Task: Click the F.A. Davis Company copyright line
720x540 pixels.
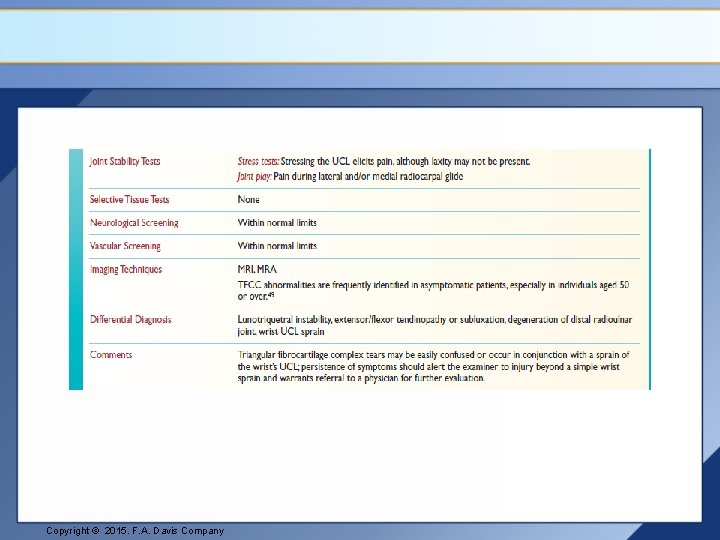Action: (x=135, y=531)
